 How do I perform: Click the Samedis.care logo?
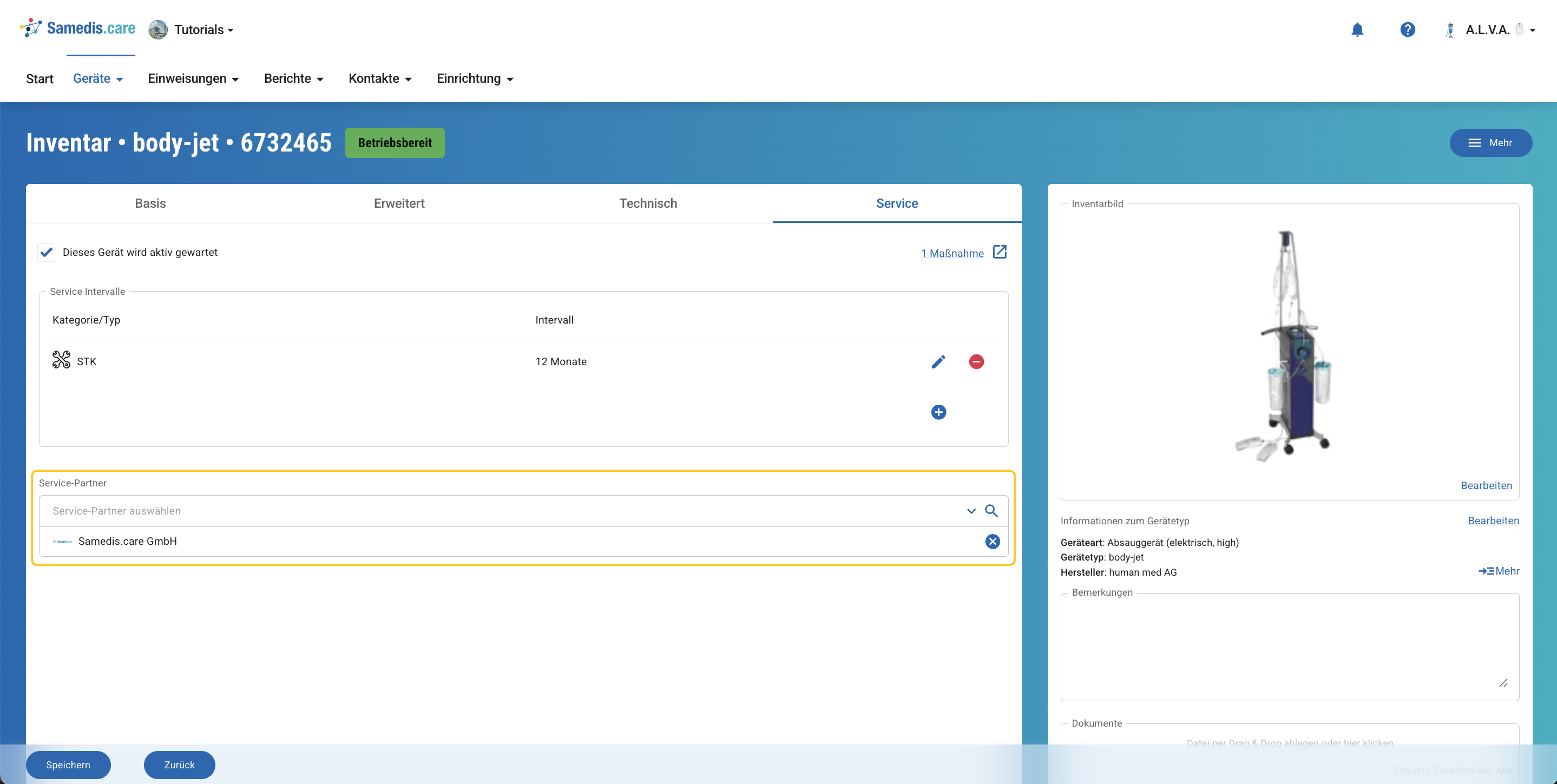(77, 29)
